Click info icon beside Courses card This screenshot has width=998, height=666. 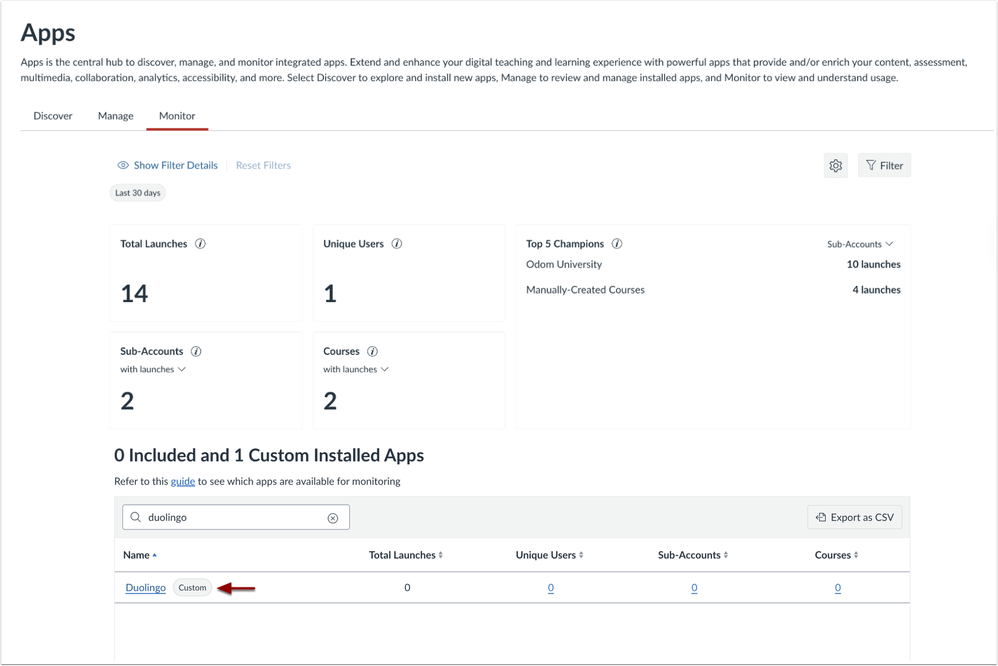point(372,352)
